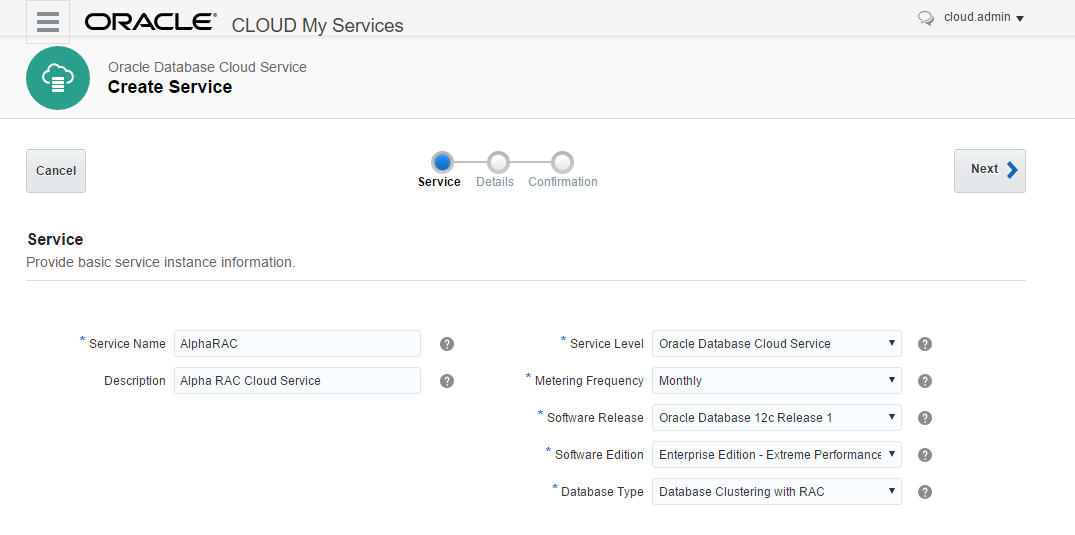This screenshot has height=535, width=1075.
Task: Open help for Service Level
Action: coord(925,344)
